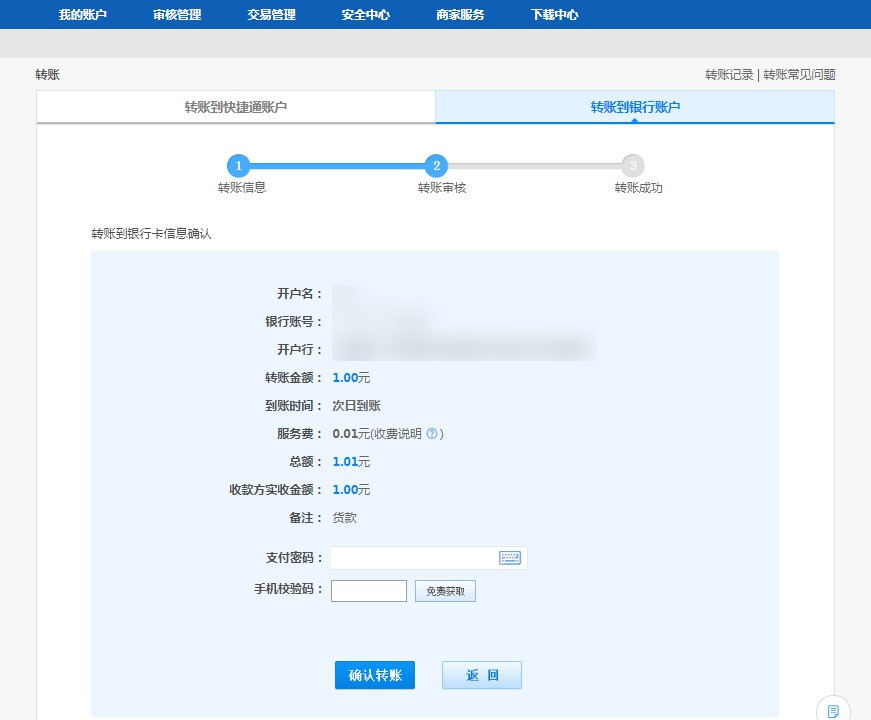The width and height of the screenshot is (871, 720).
Task: Click step 3 circle 转账成功
Action: point(632,166)
